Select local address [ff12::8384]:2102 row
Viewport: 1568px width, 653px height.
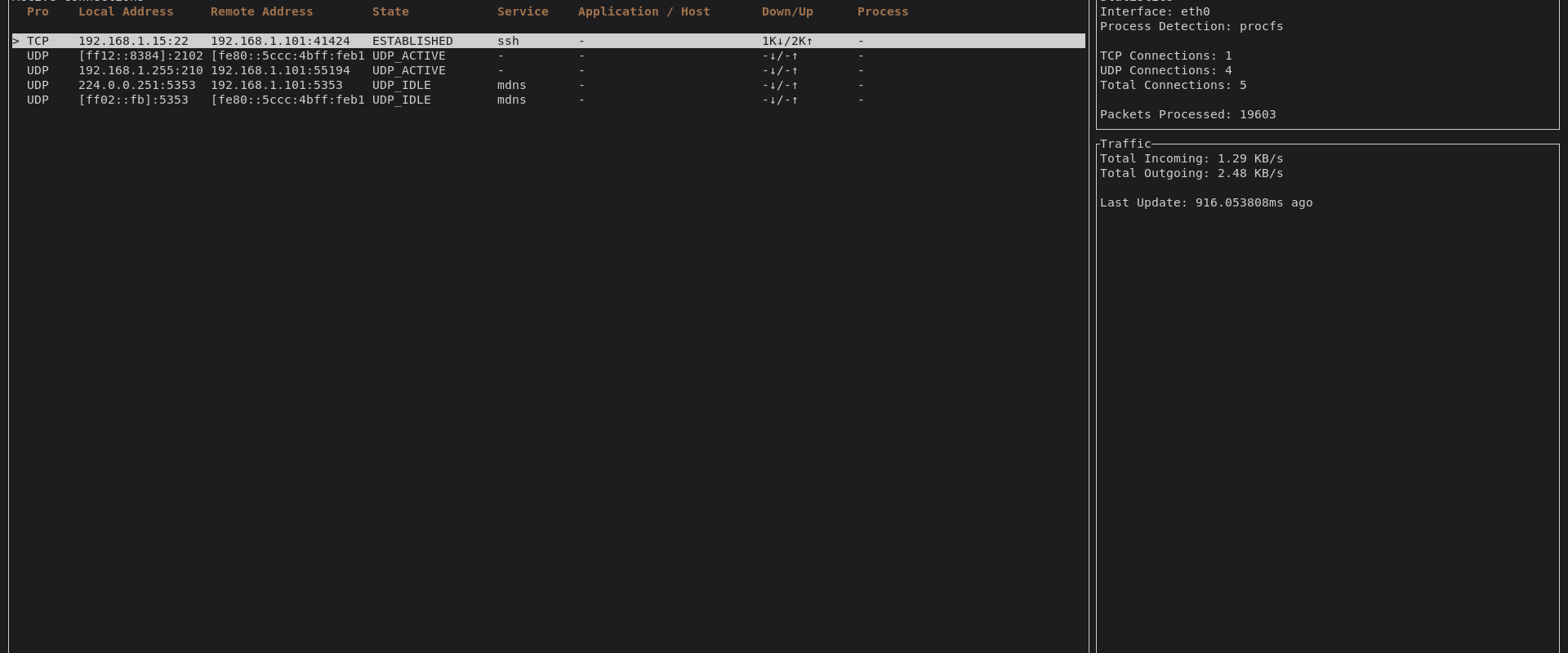click(x=549, y=56)
